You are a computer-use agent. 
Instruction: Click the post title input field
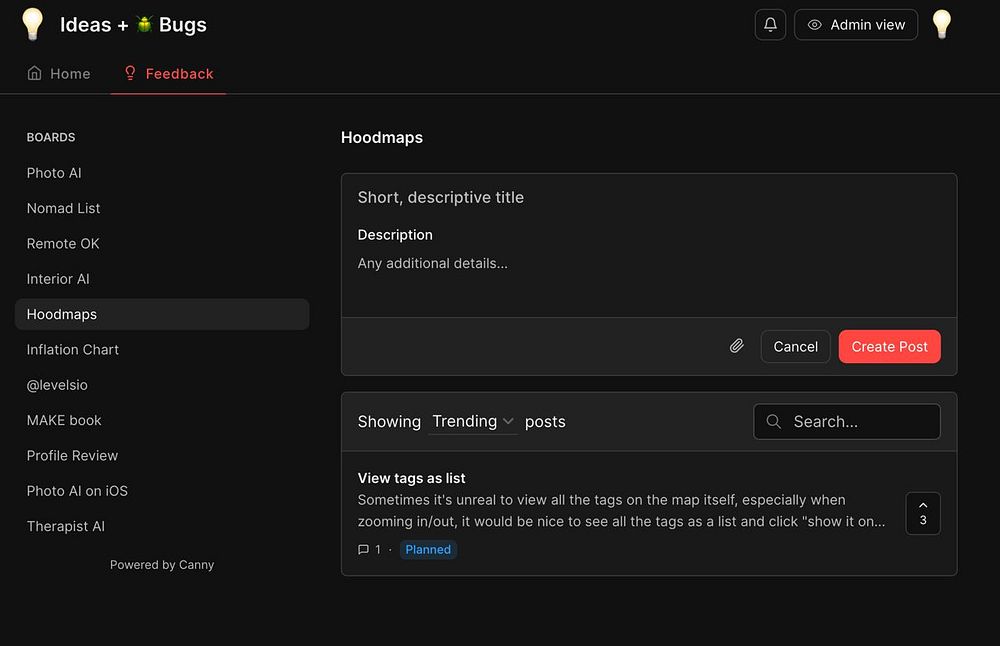coord(648,198)
